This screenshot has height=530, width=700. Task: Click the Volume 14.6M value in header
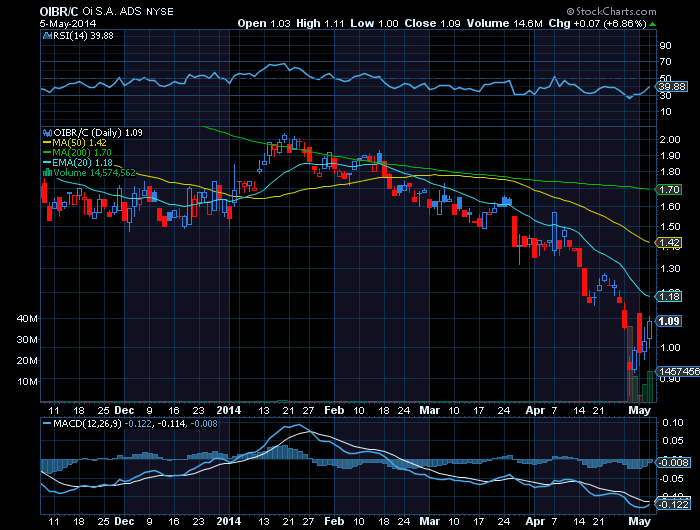click(x=504, y=23)
